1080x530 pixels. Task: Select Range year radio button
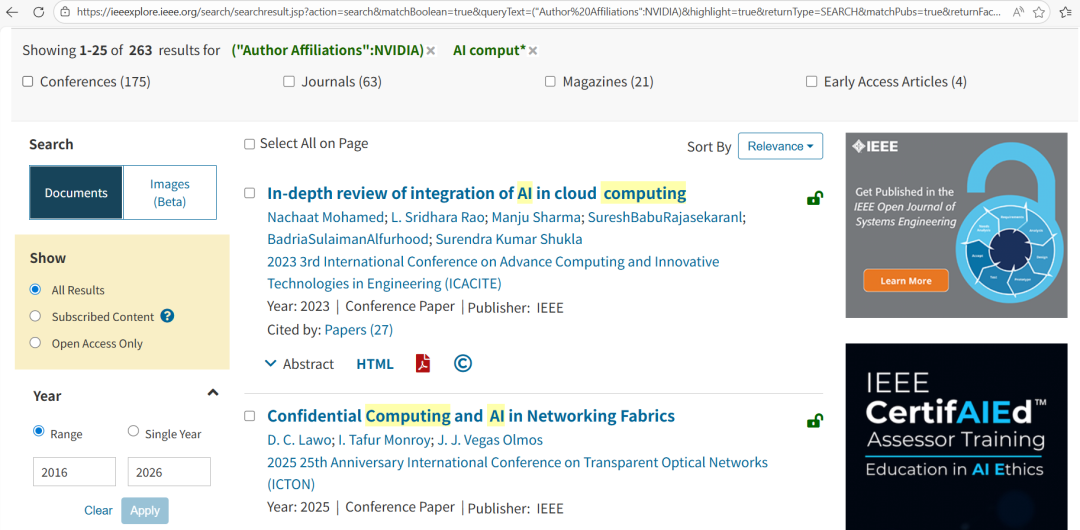[39, 432]
